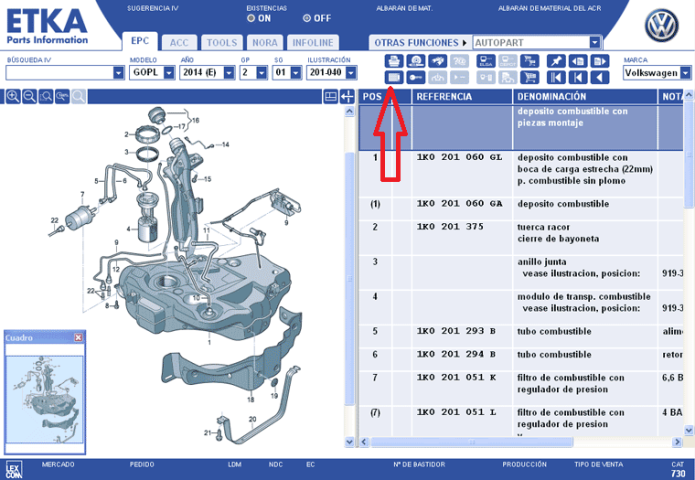Click the handshake toolbar icon
Screen dimensions: 695x480
click(x=437, y=61)
